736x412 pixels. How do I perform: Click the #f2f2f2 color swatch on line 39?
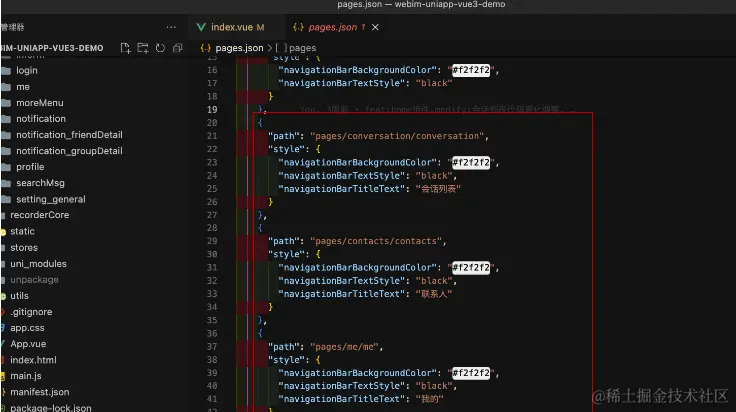(470, 373)
